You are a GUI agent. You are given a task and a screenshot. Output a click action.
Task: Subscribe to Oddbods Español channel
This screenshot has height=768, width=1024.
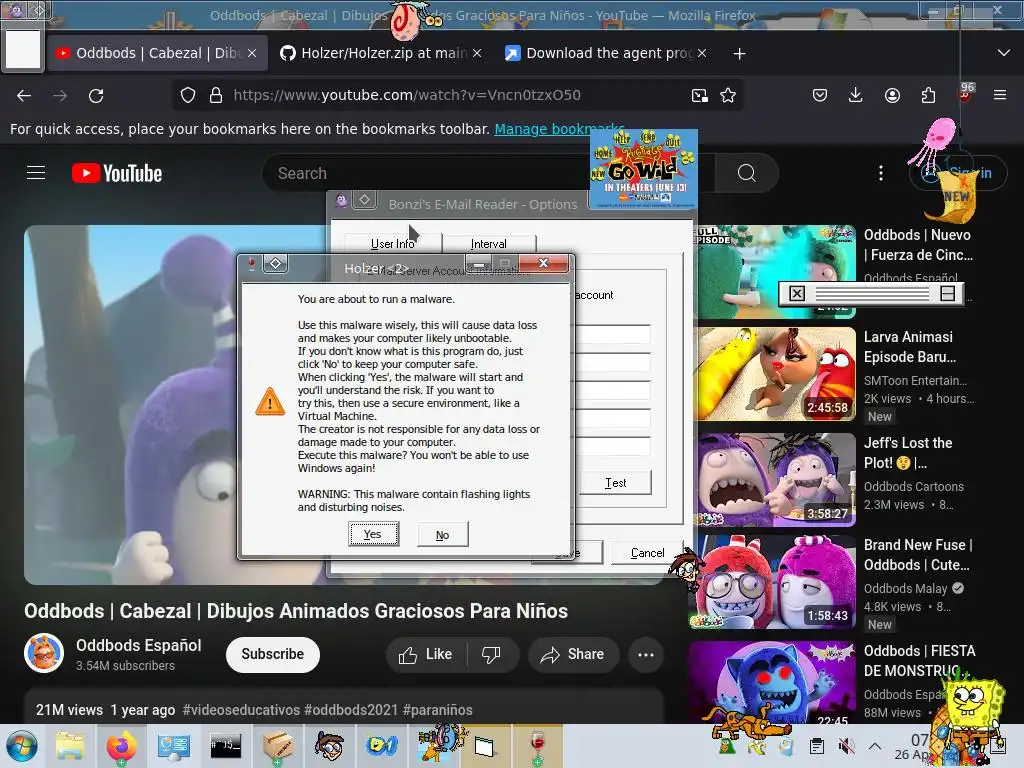click(x=272, y=654)
